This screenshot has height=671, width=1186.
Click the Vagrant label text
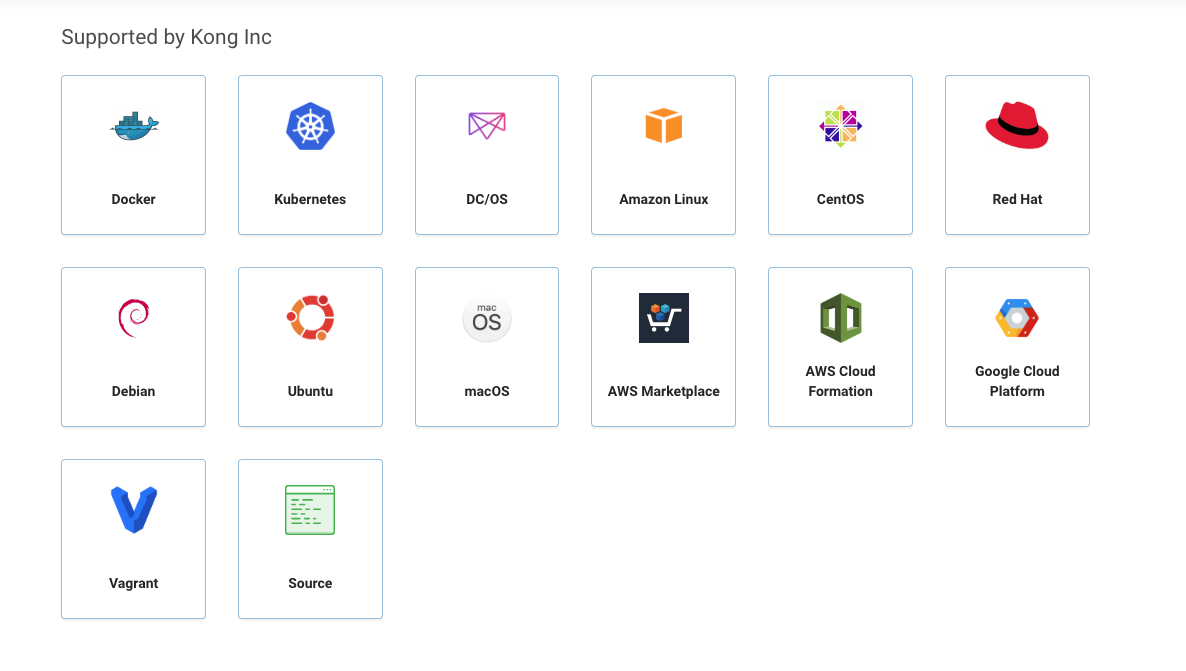click(x=133, y=583)
